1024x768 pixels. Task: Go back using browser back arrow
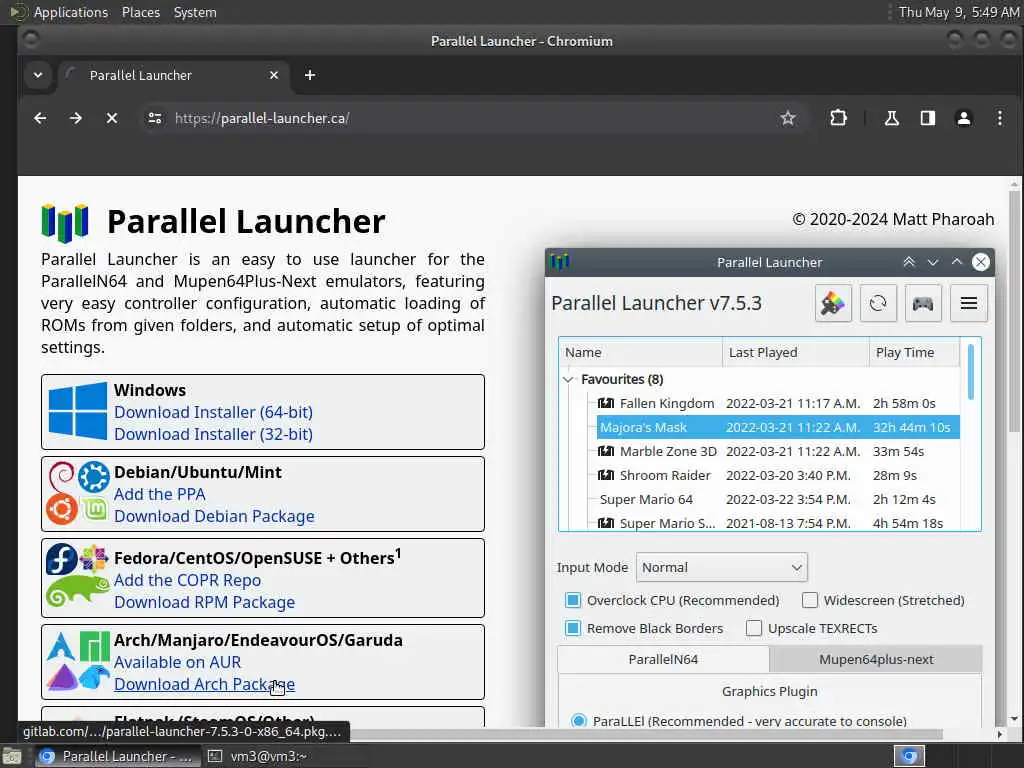pyautogui.click(x=40, y=118)
